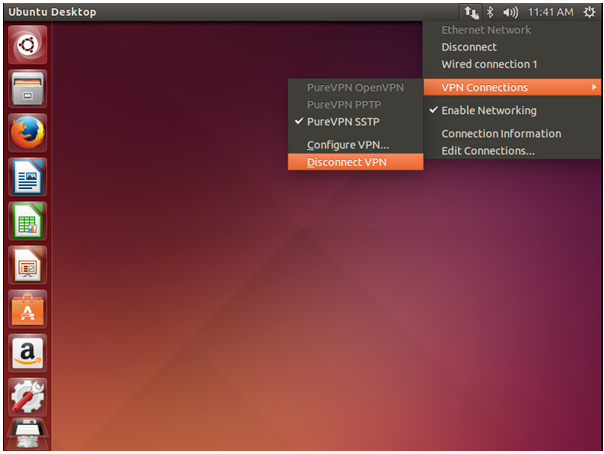
Task: Open Configure VPN...
Action: coord(348,145)
